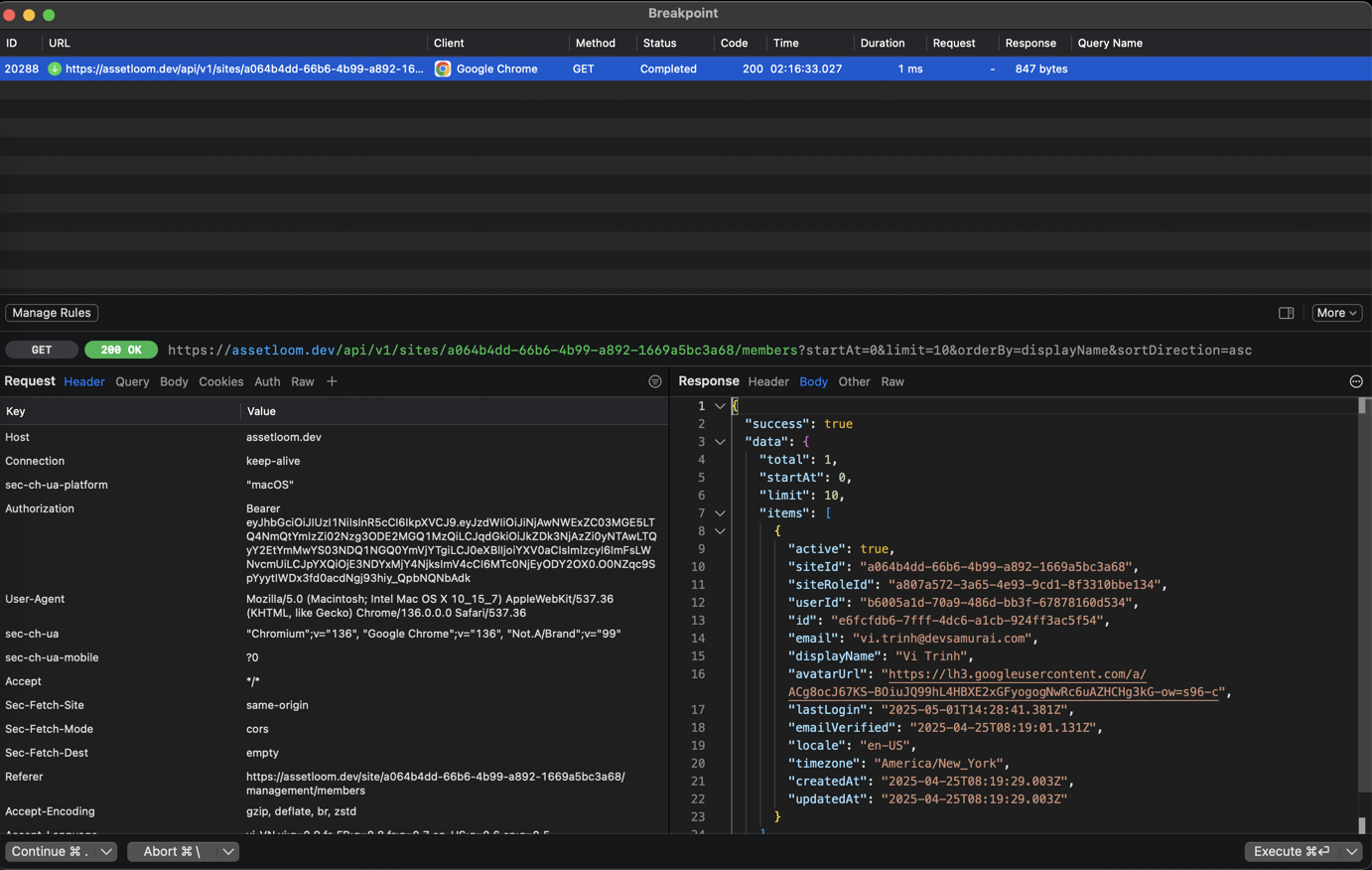The height and width of the screenshot is (870, 1372).
Task: Switch to the Request Cookies tab
Action: pos(220,381)
